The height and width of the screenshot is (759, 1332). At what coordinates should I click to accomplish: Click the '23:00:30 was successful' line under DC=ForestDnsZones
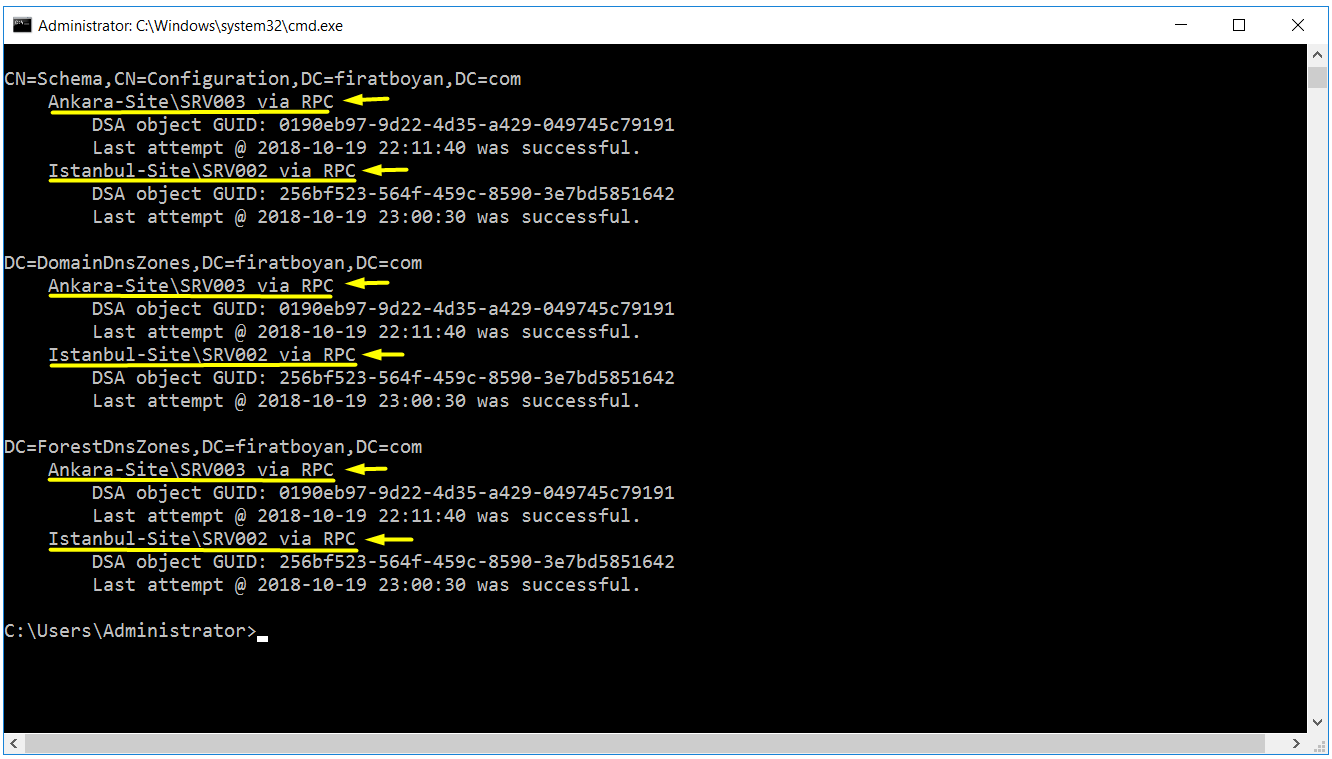coord(366,585)
